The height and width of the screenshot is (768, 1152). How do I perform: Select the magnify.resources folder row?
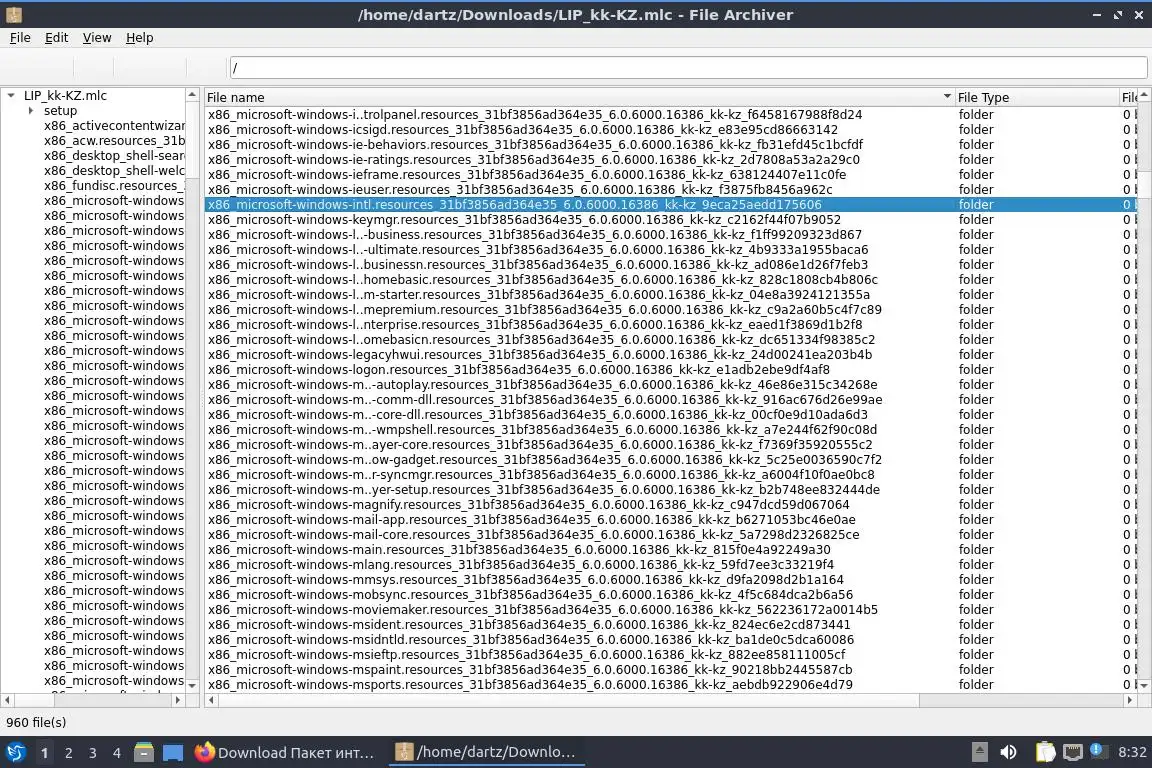coord(671,505)
